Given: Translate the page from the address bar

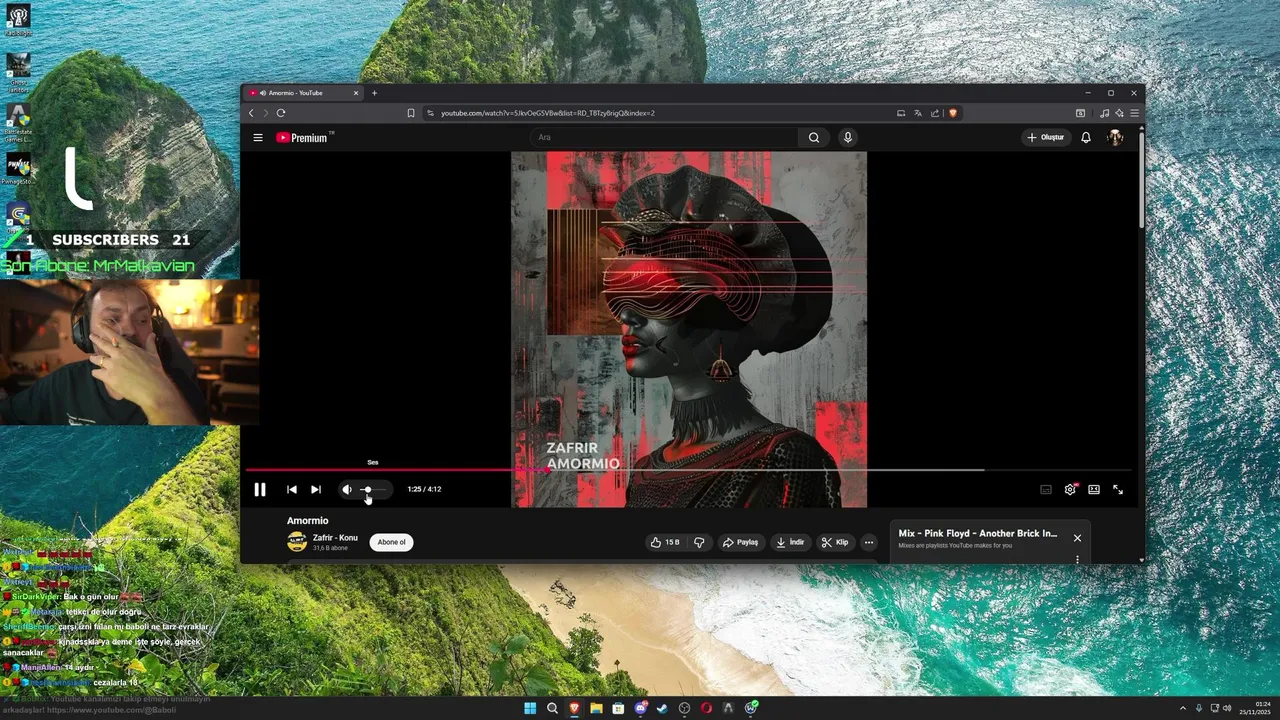Looking at the screenshot, I should (918, 113).
